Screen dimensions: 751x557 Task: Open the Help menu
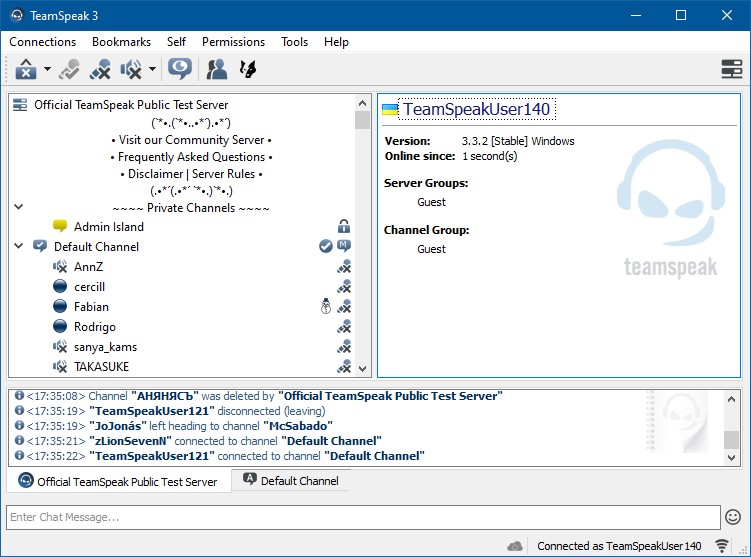[x=336, y=42]
